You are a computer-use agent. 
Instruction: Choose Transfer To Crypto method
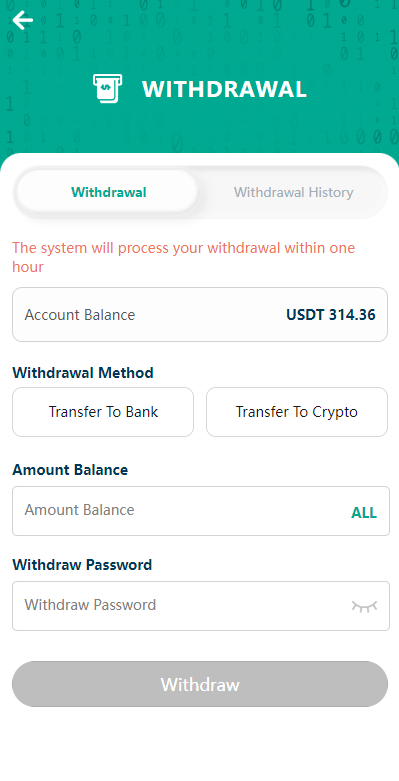(x=297, y=412)
